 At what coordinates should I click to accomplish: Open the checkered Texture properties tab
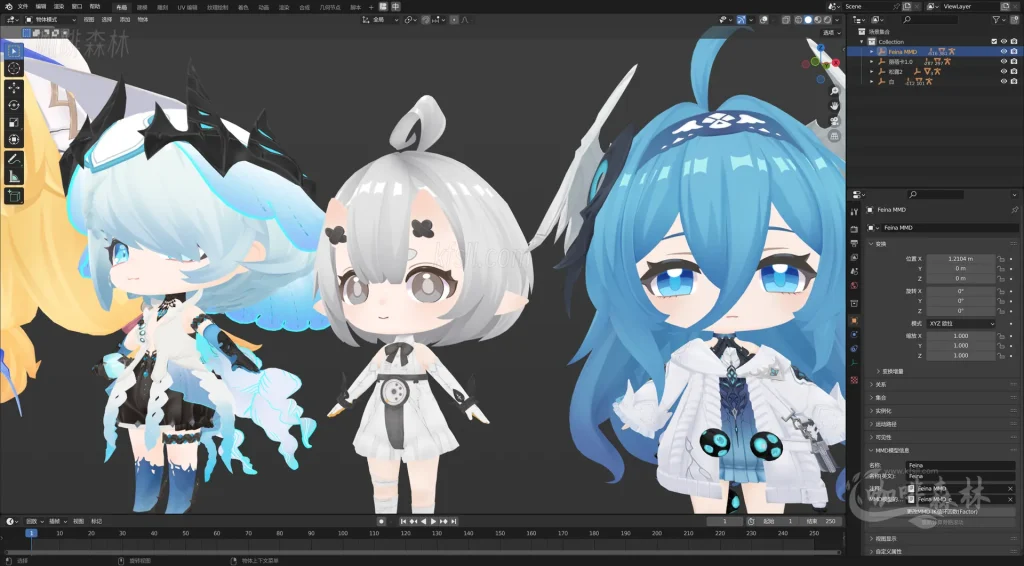[x=854, y=380]
